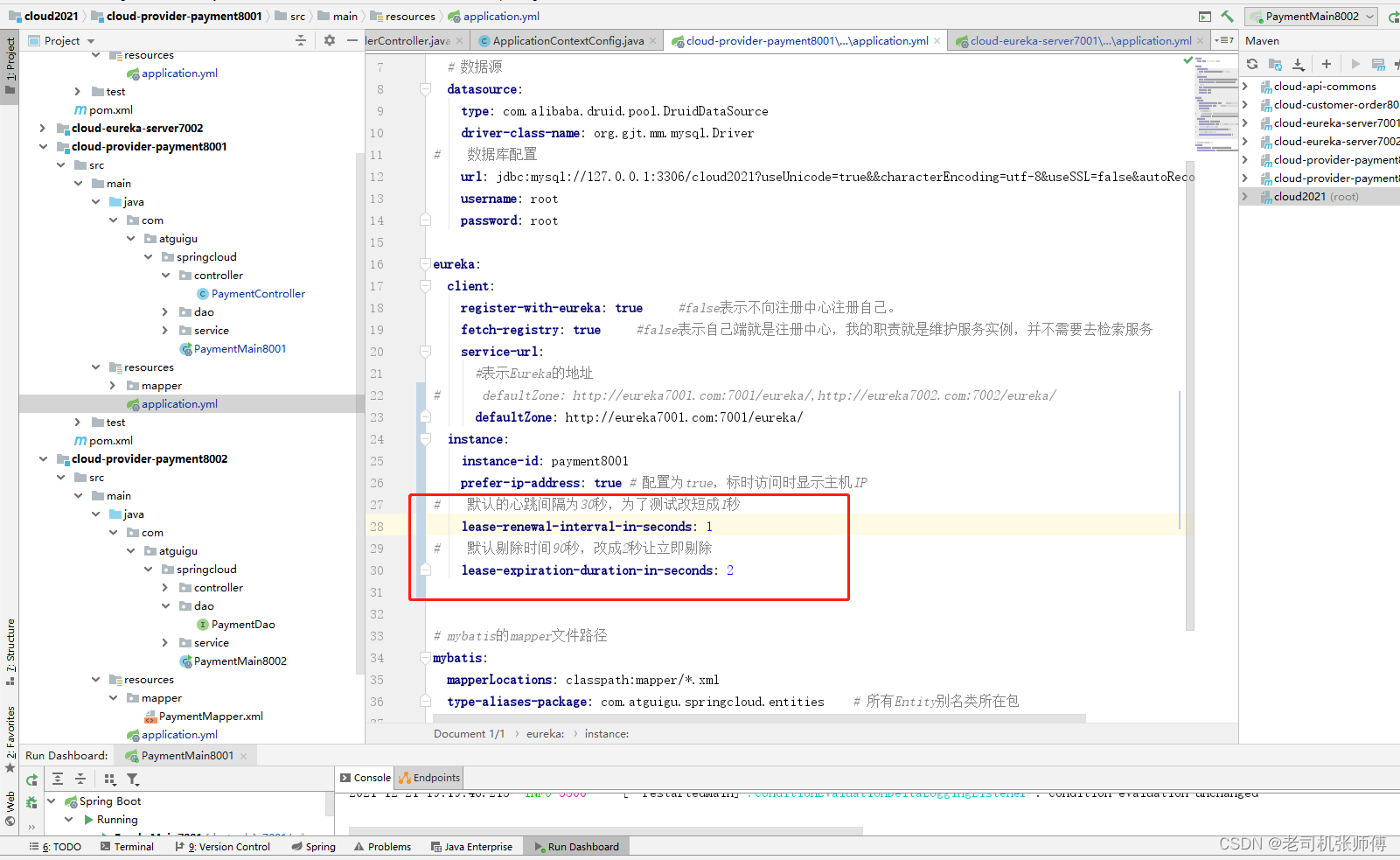Viewport: 1400px width, 860px height.
Task: Click Collapse All in Run Dashboard toolbar
Action: point(80,779)
